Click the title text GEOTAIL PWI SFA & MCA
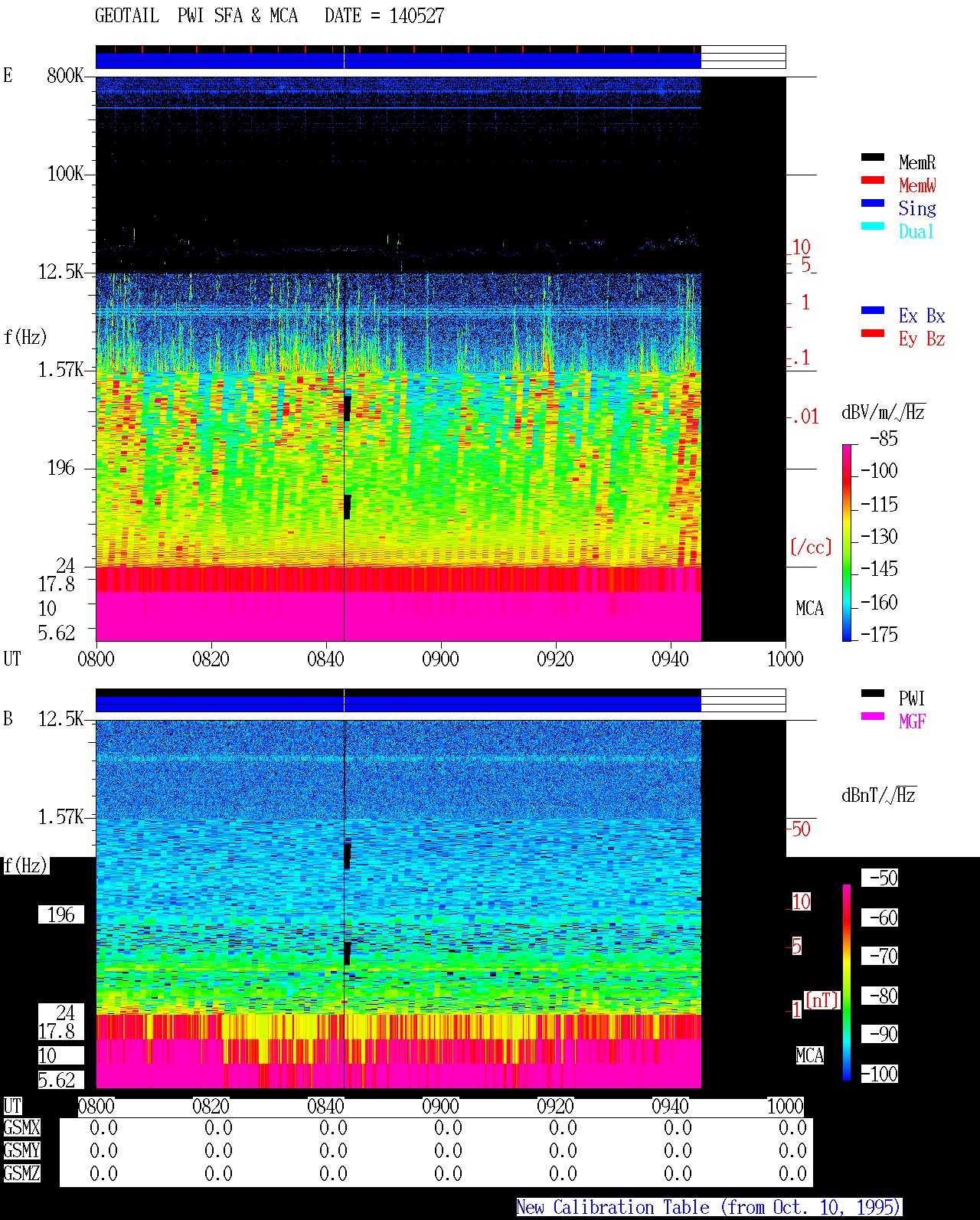980x1220 pixels. pyautogui.click(x=196, y=16)
